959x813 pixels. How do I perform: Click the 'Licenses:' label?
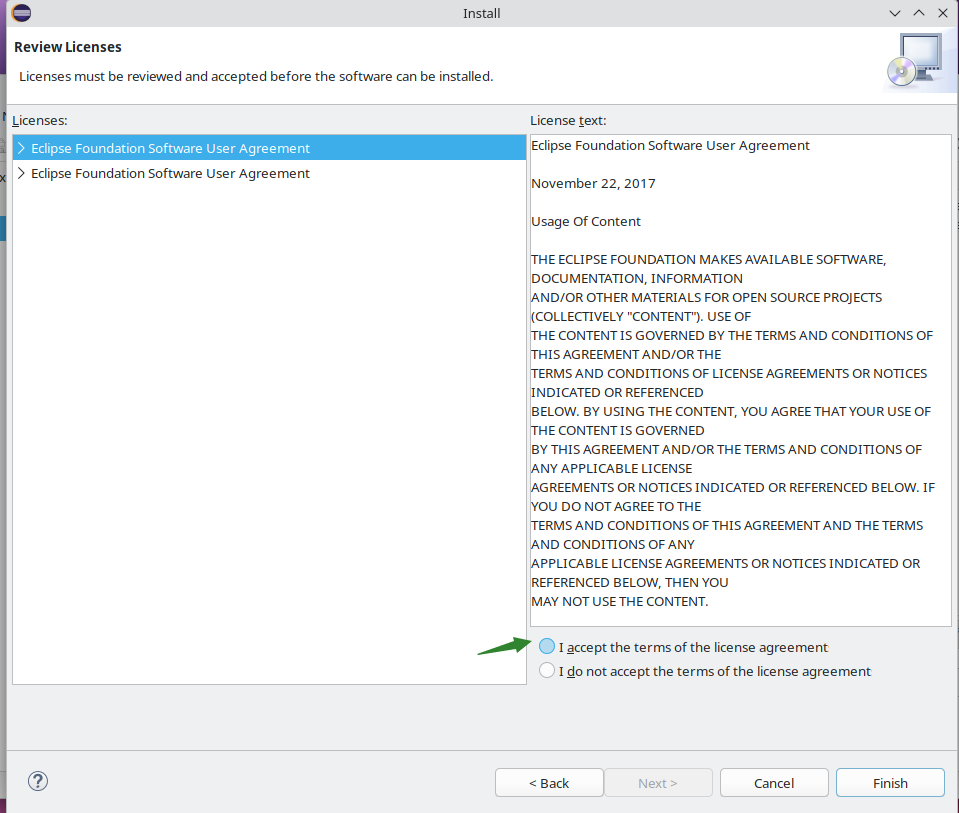click(40, 121)
